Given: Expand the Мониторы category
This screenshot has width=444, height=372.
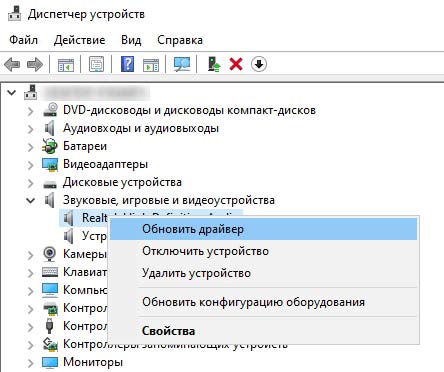Looking at the screenshot, I should click(31, 363).
